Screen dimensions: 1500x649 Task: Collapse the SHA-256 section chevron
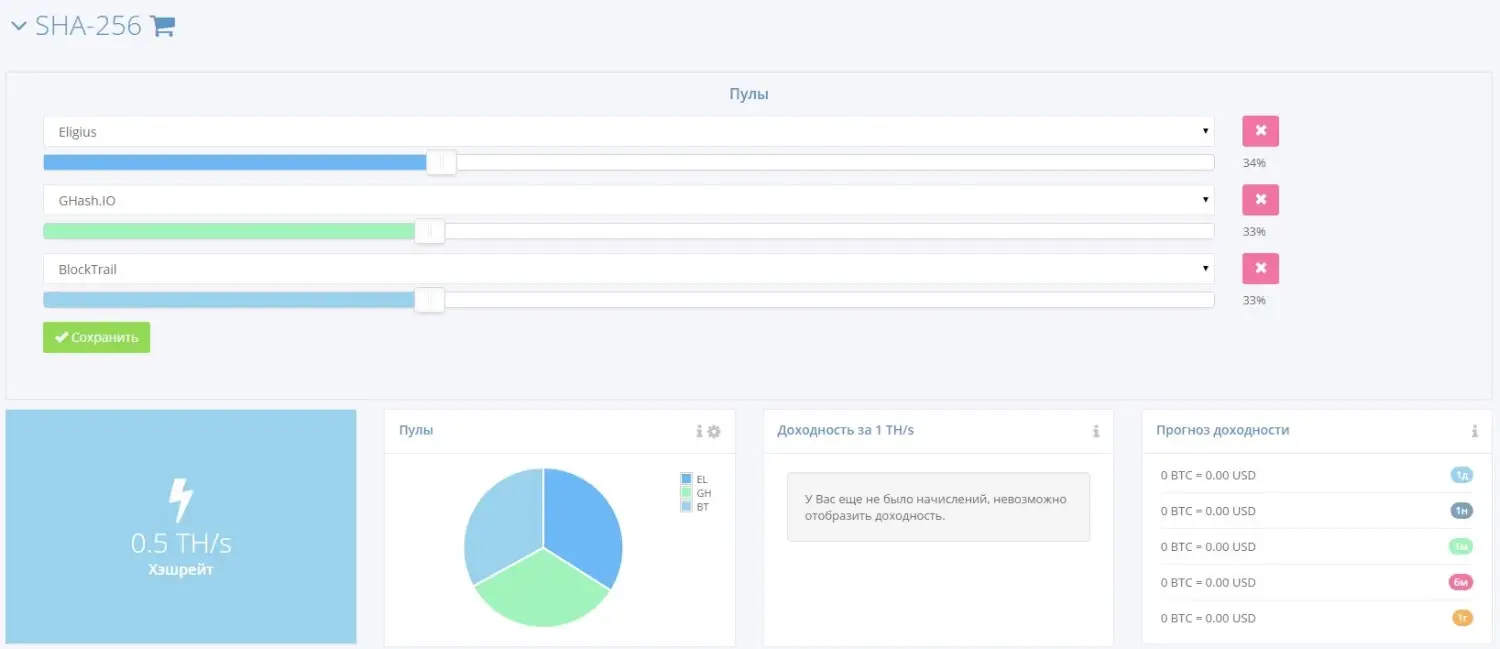[18, 27]
